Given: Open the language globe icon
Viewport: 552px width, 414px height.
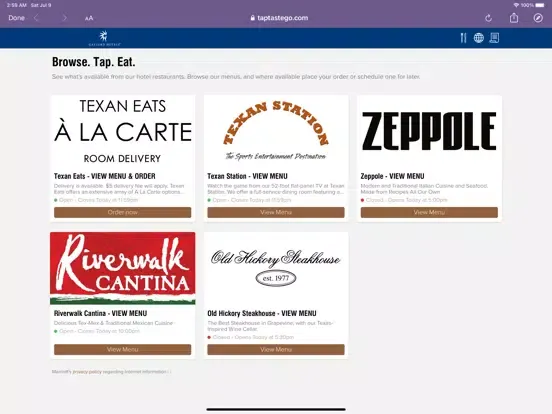Looking at the screenshot, I should (478, 38).
